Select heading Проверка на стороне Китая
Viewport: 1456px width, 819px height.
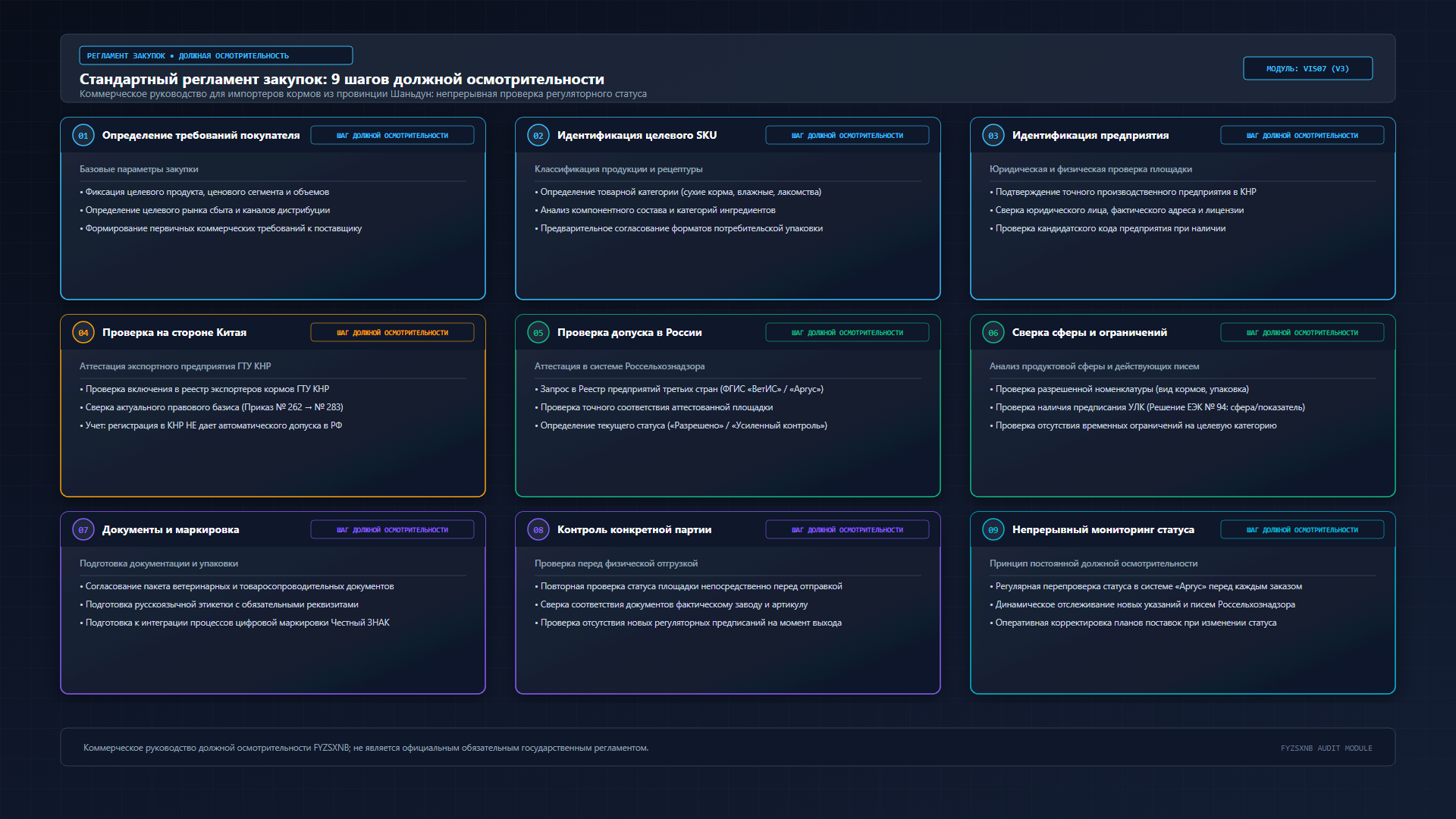(174, 332)
